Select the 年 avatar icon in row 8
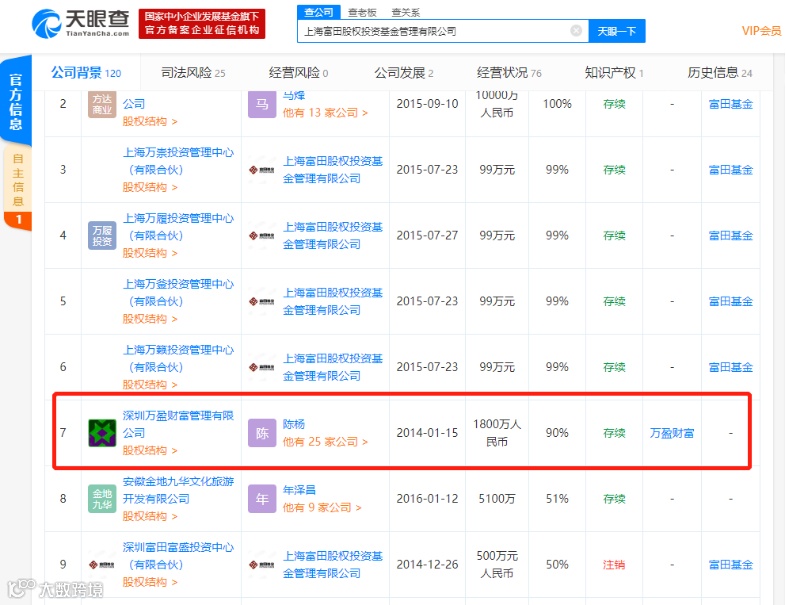The width and height of the screenshot is (786, 605). [262, 499]
